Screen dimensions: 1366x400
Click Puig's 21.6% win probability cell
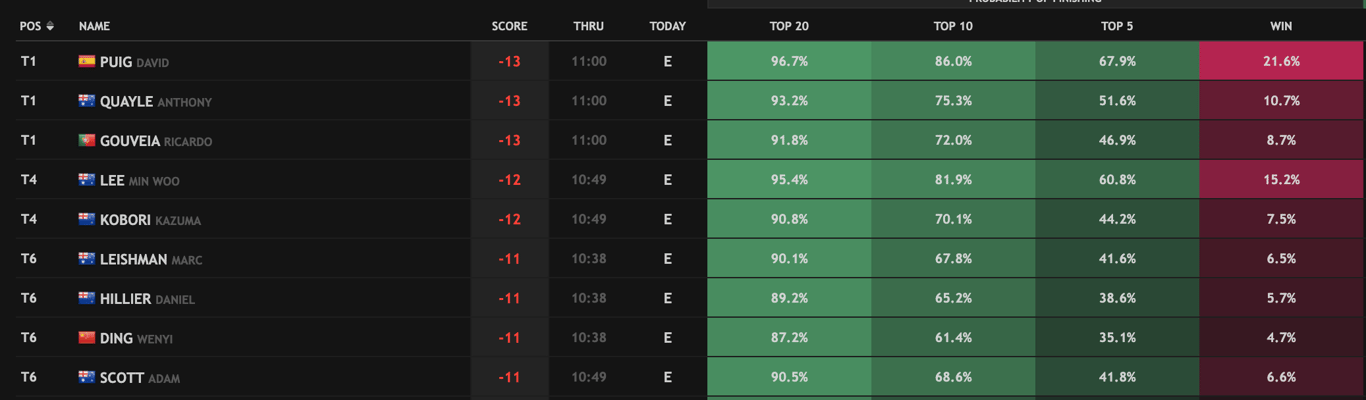(1281, 62)
